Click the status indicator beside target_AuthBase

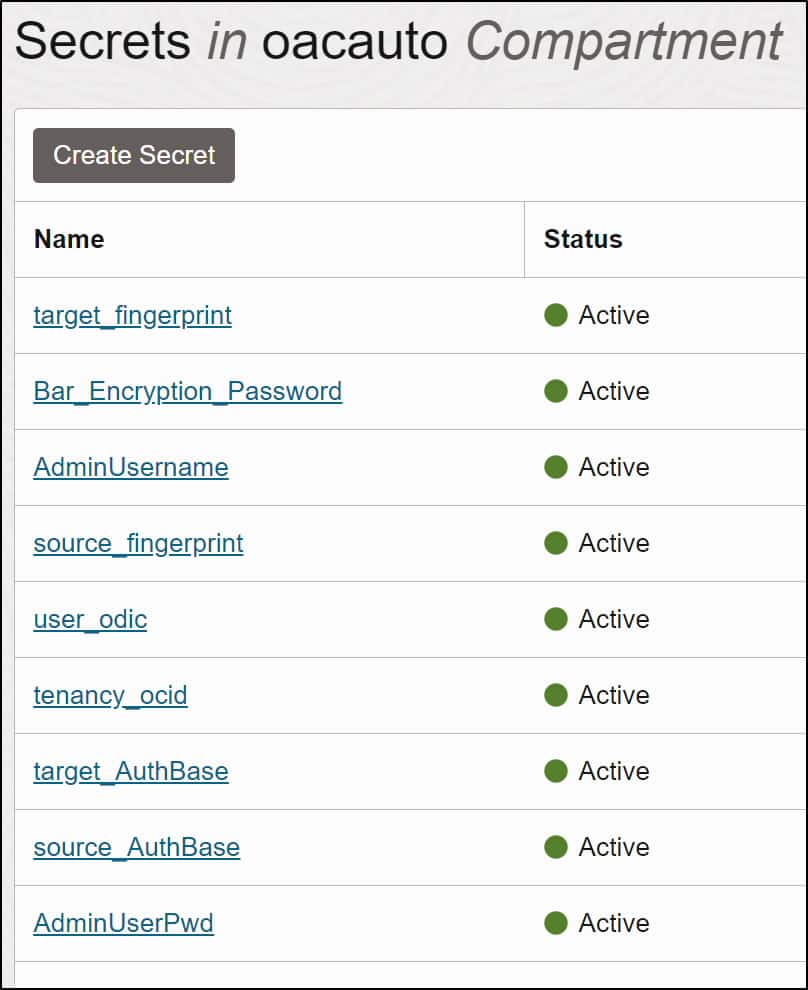point(556,771)
